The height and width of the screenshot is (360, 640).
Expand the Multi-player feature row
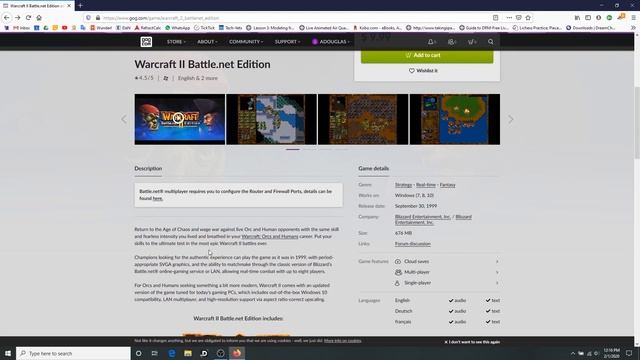click(447, 272)
